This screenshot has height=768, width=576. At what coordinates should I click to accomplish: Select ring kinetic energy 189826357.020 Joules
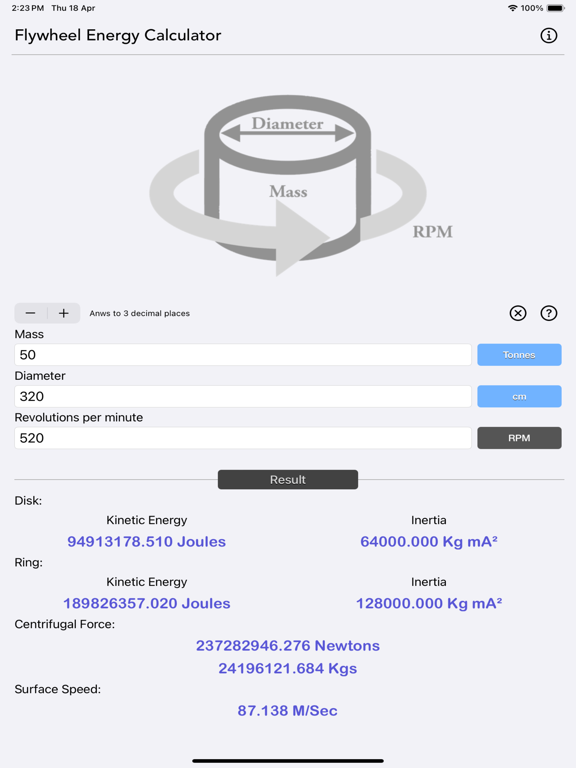point(146,603)
